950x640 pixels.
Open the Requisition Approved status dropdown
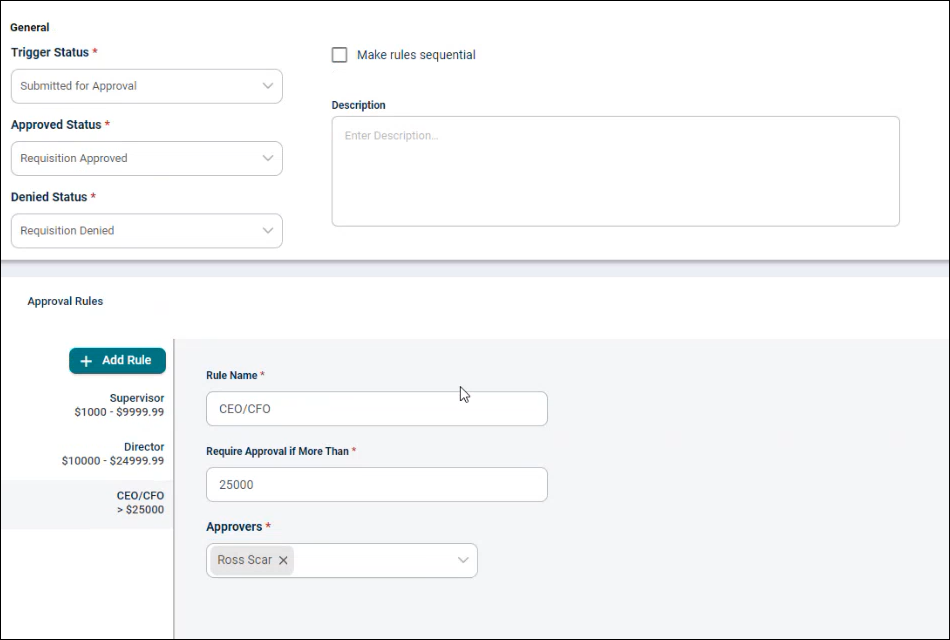coord(146,158)
